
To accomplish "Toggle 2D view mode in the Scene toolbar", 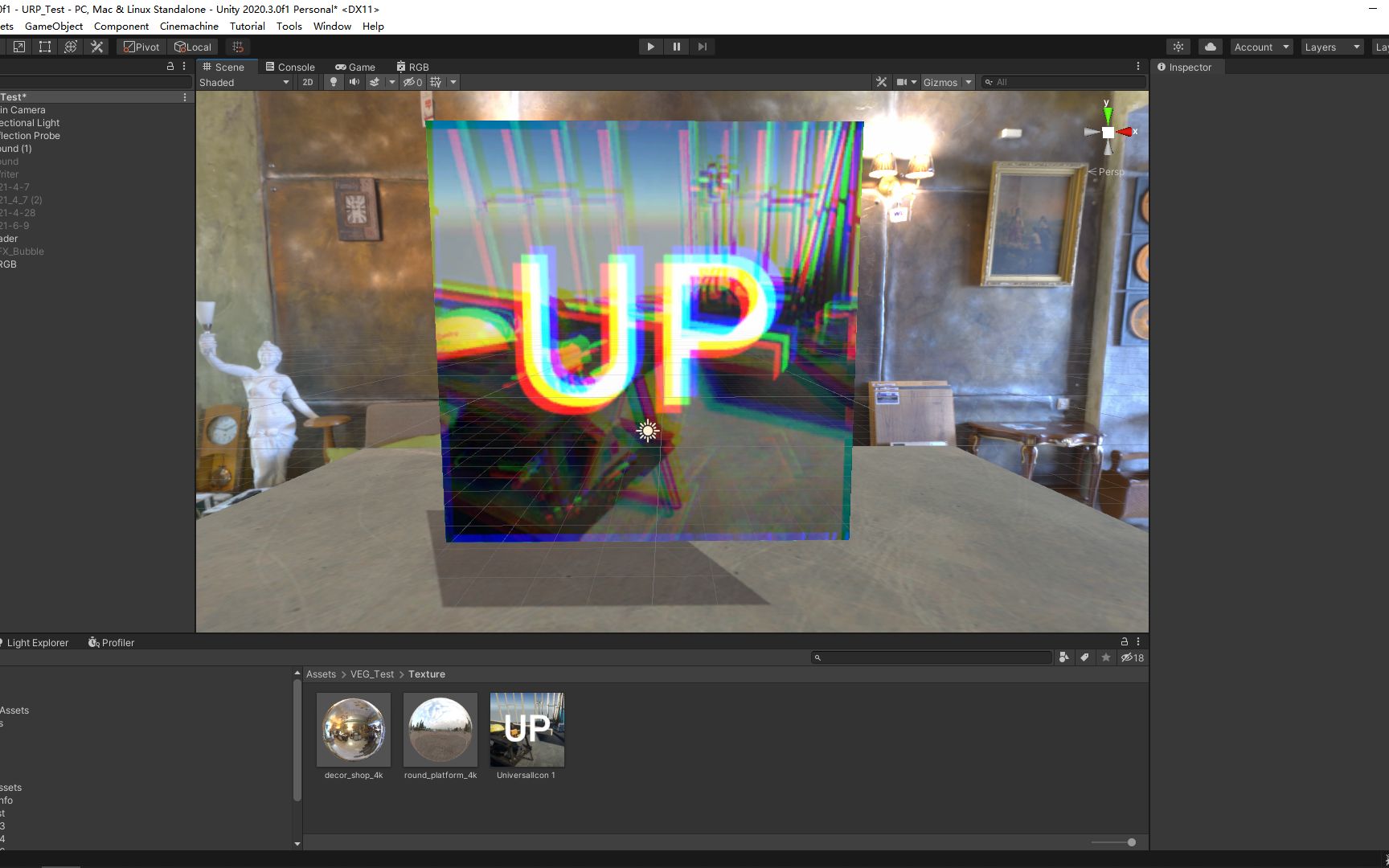I will point(307,82).
